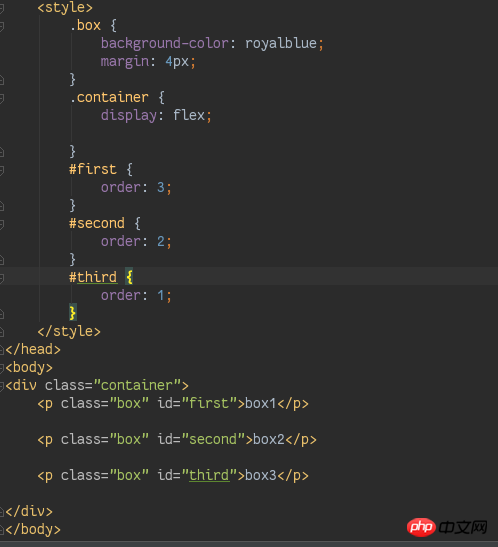Click the order 3 value
The height and width of the screenshot is (547, 498).
pyautogui.click(x=160, y=187)
